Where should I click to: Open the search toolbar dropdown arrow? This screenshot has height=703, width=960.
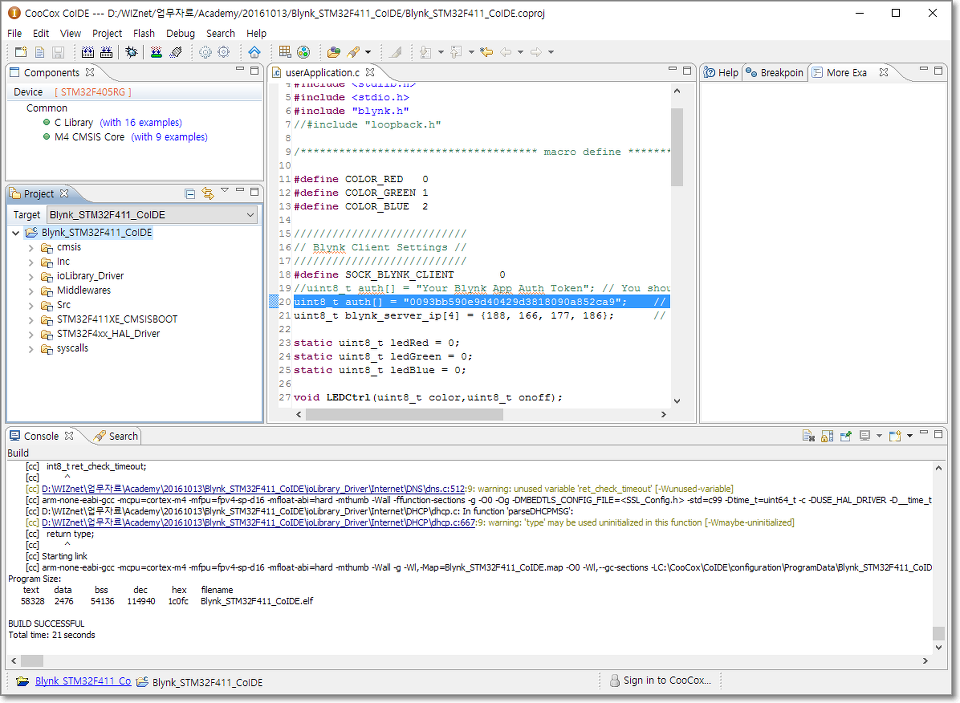tap(367, 52)
